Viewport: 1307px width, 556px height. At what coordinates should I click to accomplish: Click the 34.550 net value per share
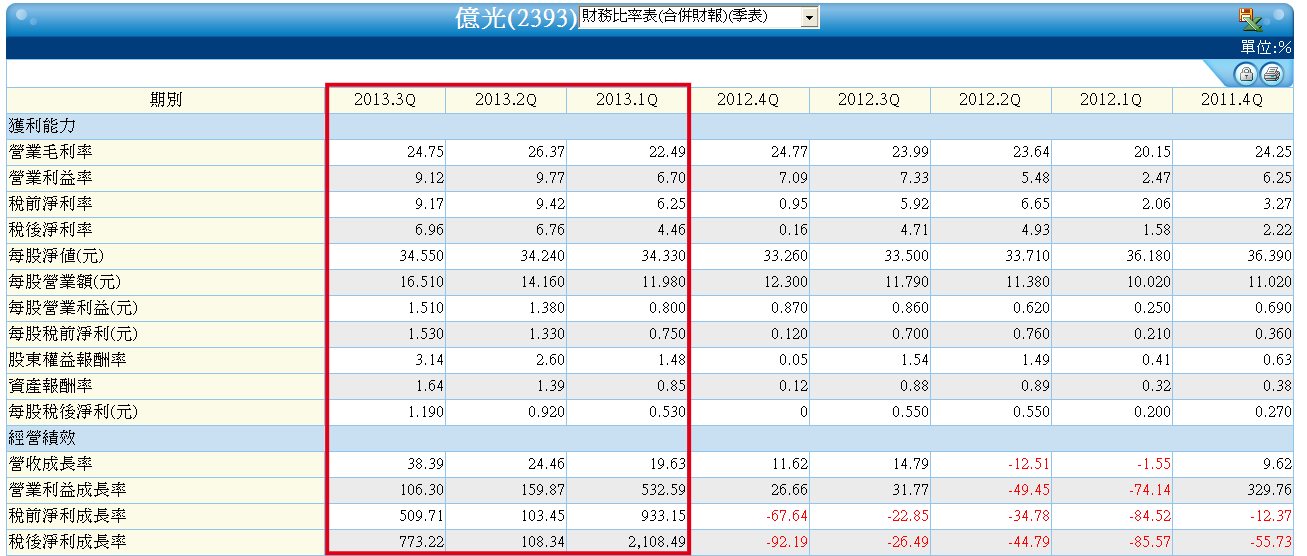[x=420, y=256]
